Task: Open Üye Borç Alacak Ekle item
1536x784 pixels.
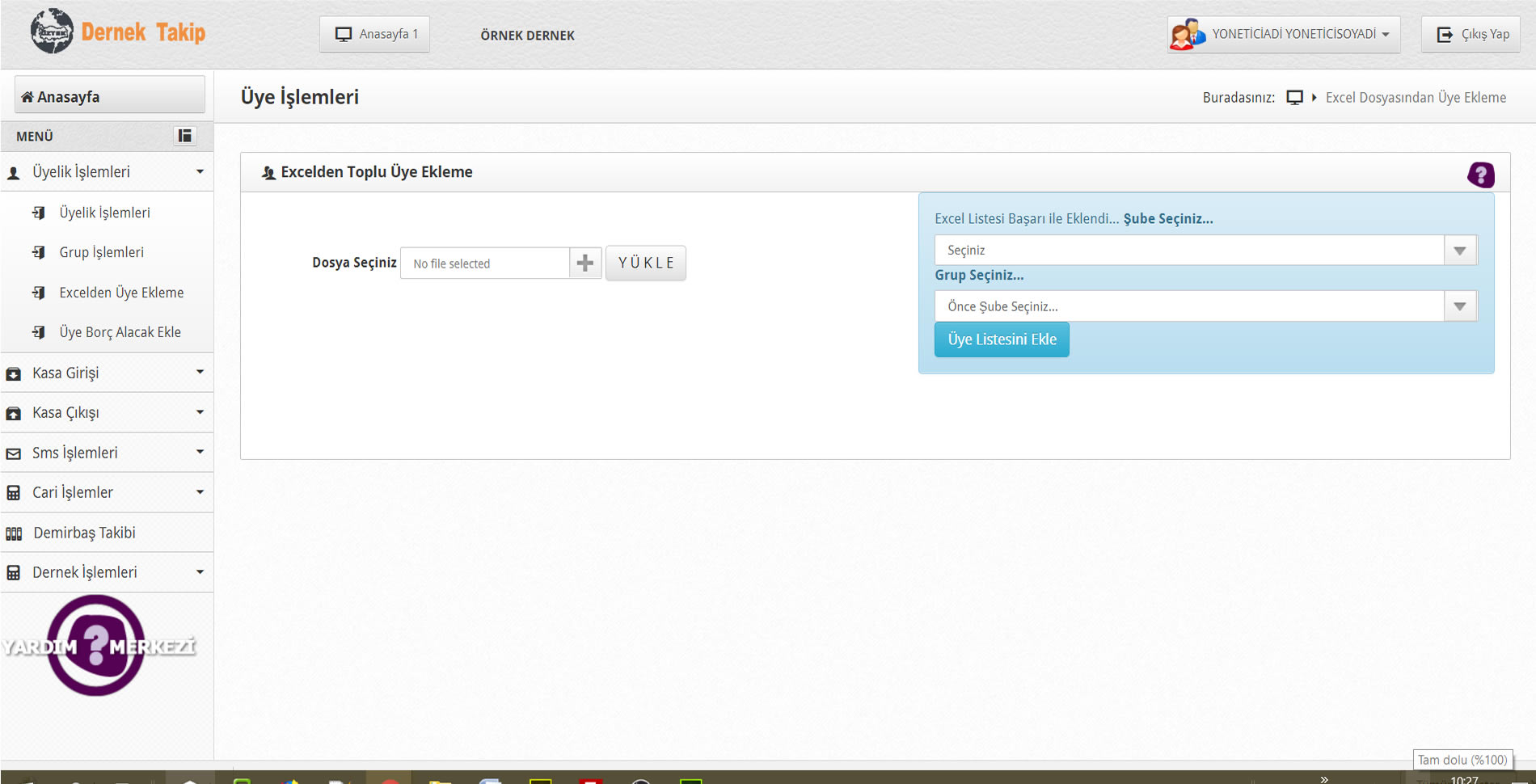Action: (120, 332)
